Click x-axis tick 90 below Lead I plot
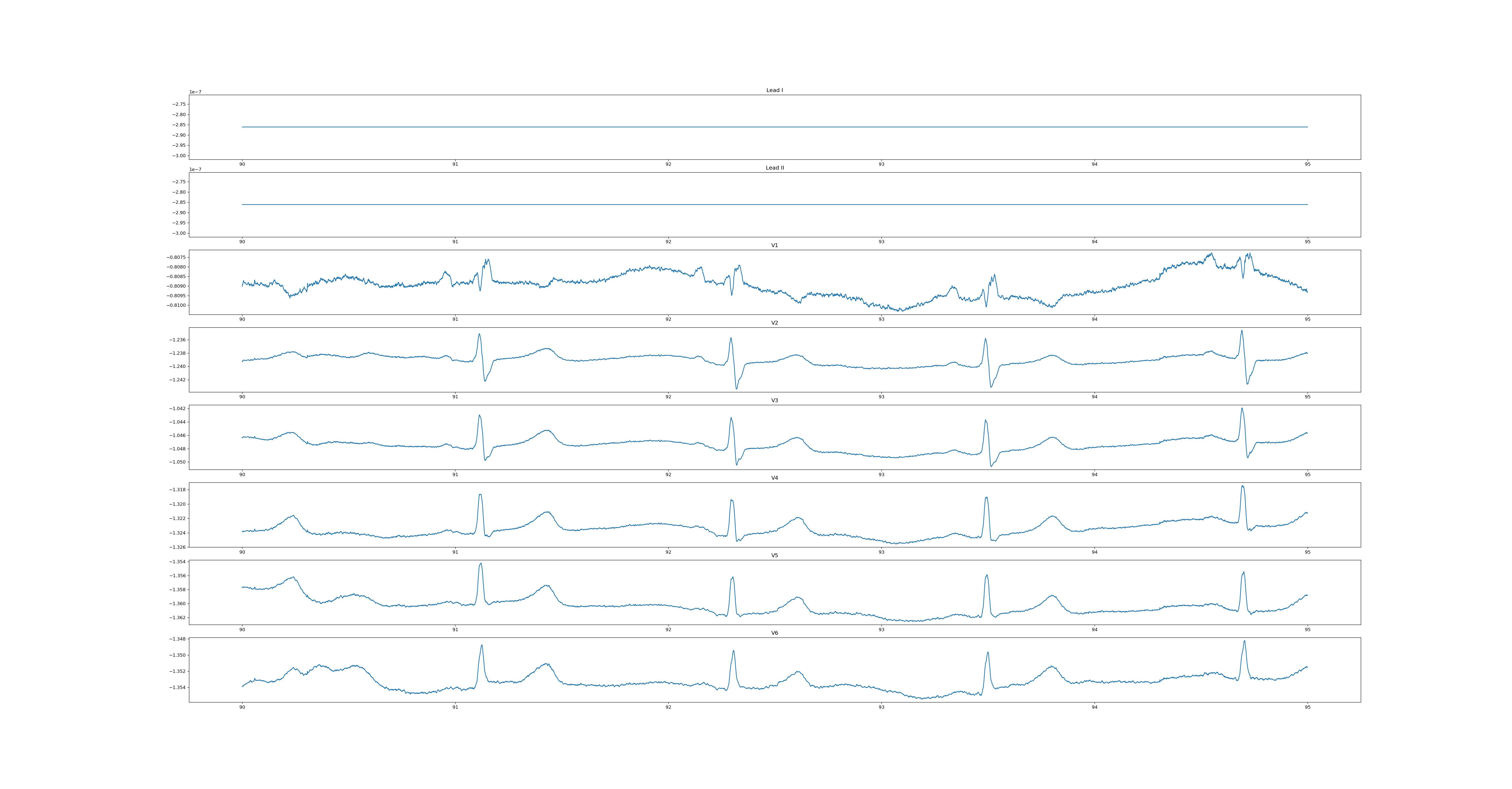The height and width of the screenshot is (789, 1512). 242,164
